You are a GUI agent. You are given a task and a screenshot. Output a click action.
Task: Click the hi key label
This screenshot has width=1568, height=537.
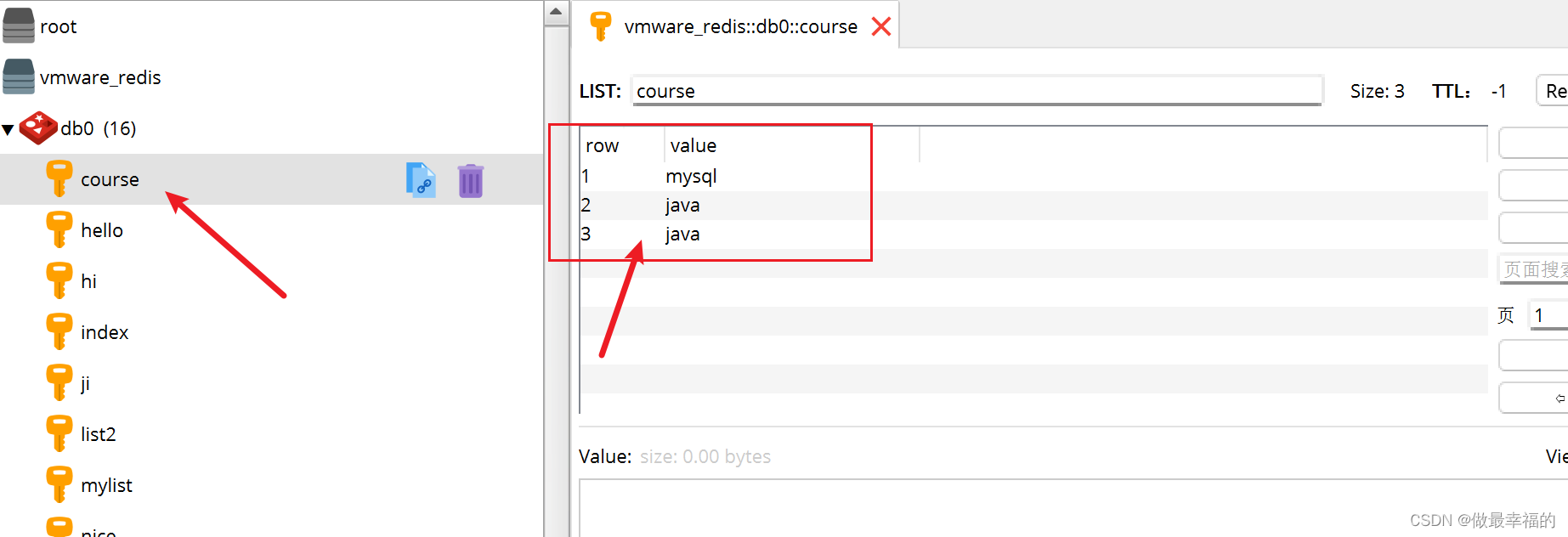tap(89, 281)
